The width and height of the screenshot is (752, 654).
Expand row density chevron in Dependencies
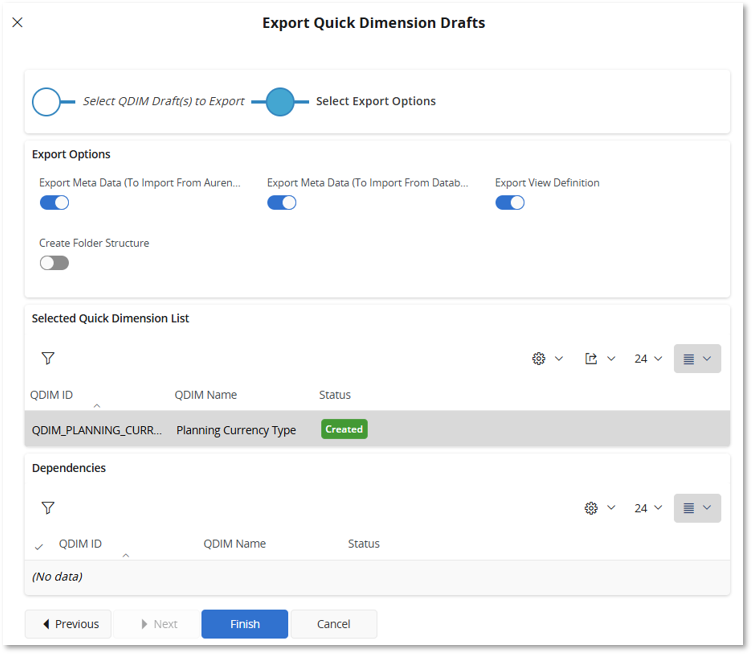click(707, 508)
